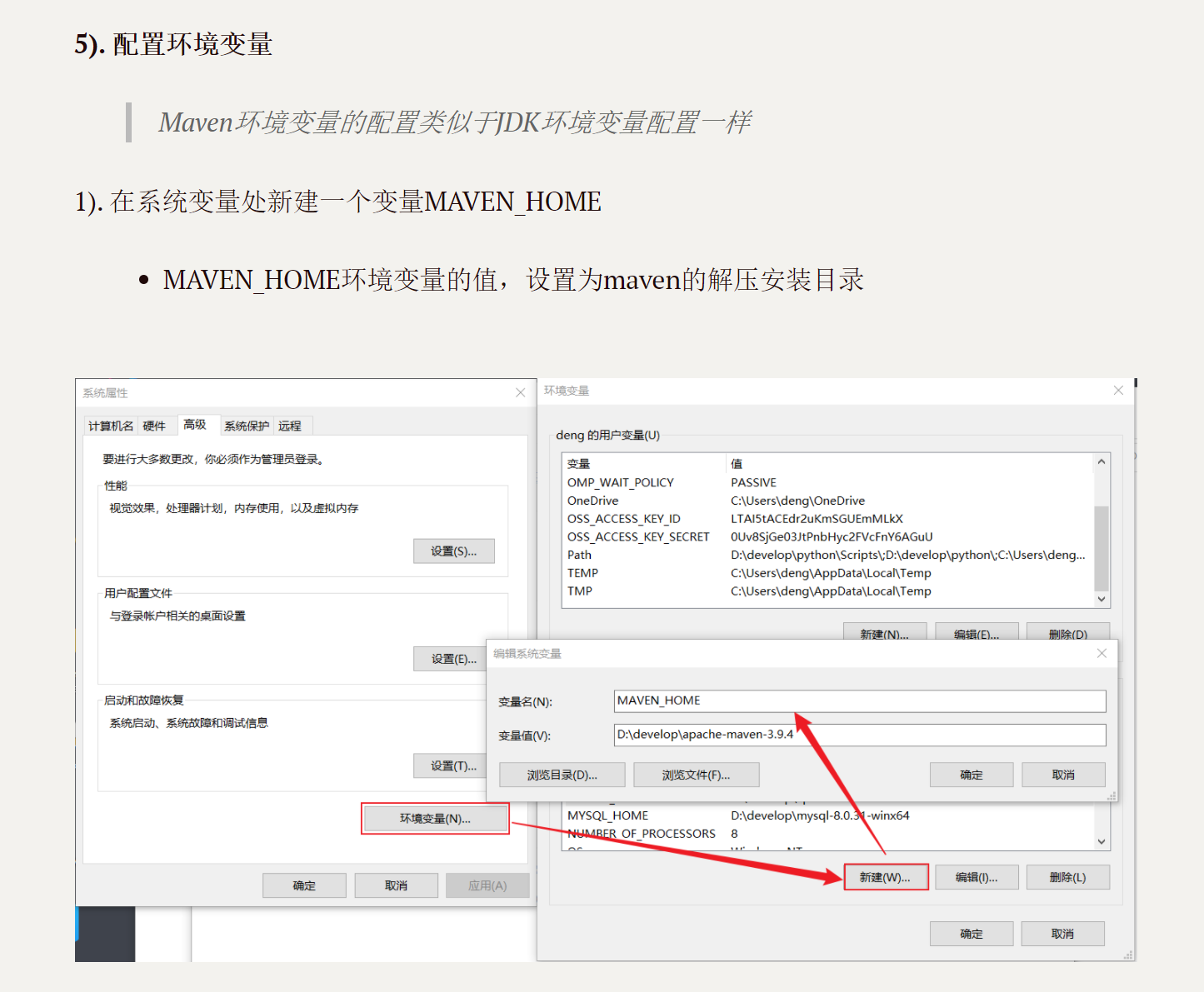Switch to the 远程 tab

point(290,426)
